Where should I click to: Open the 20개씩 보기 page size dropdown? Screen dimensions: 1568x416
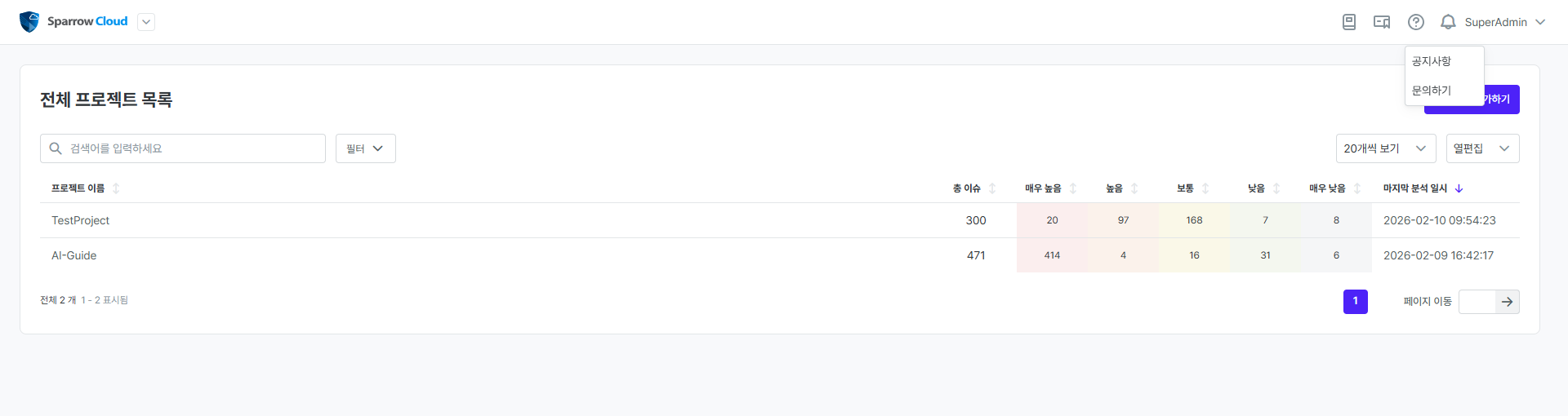click(1385, 148)
